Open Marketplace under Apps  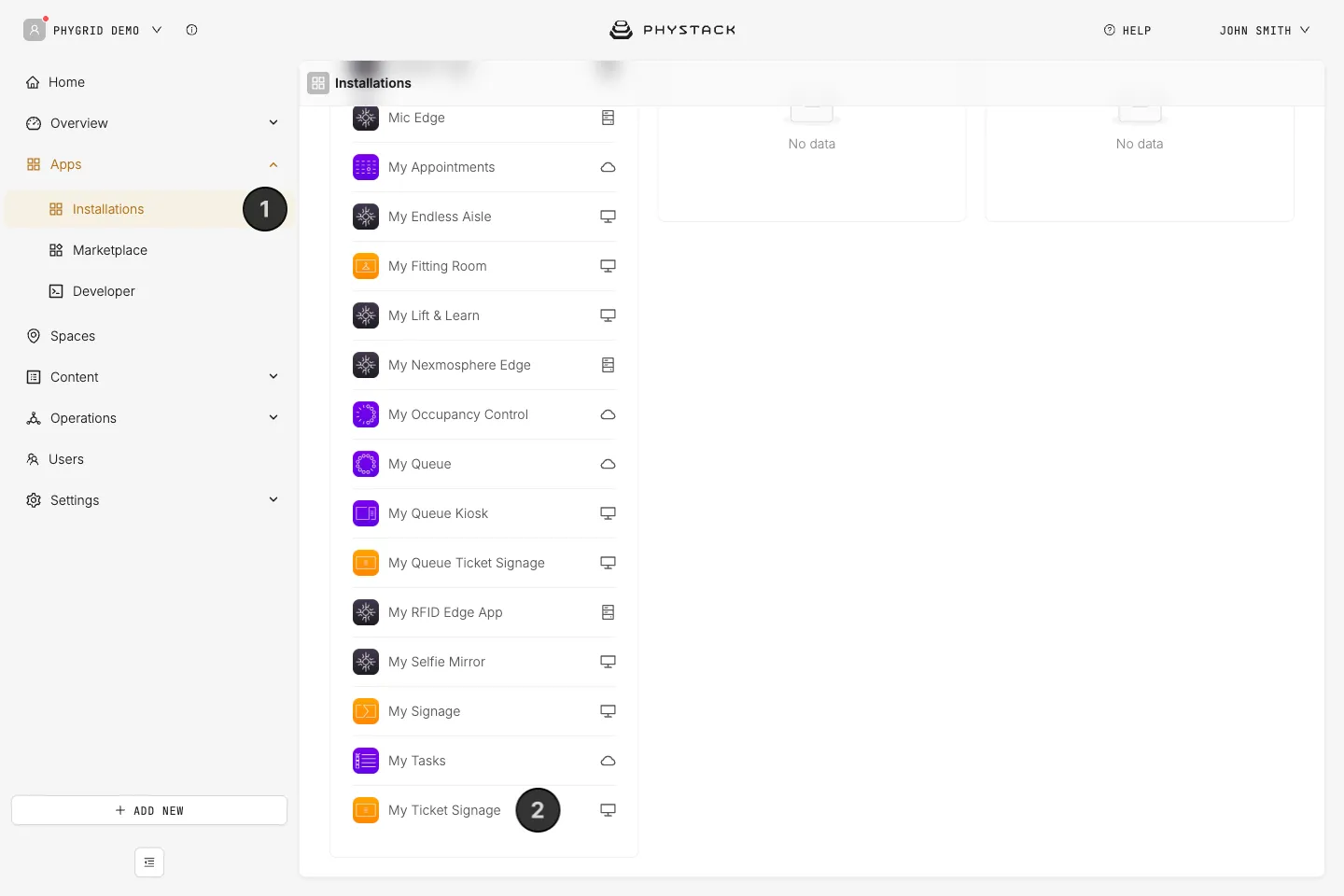click(x=149, y=250)
